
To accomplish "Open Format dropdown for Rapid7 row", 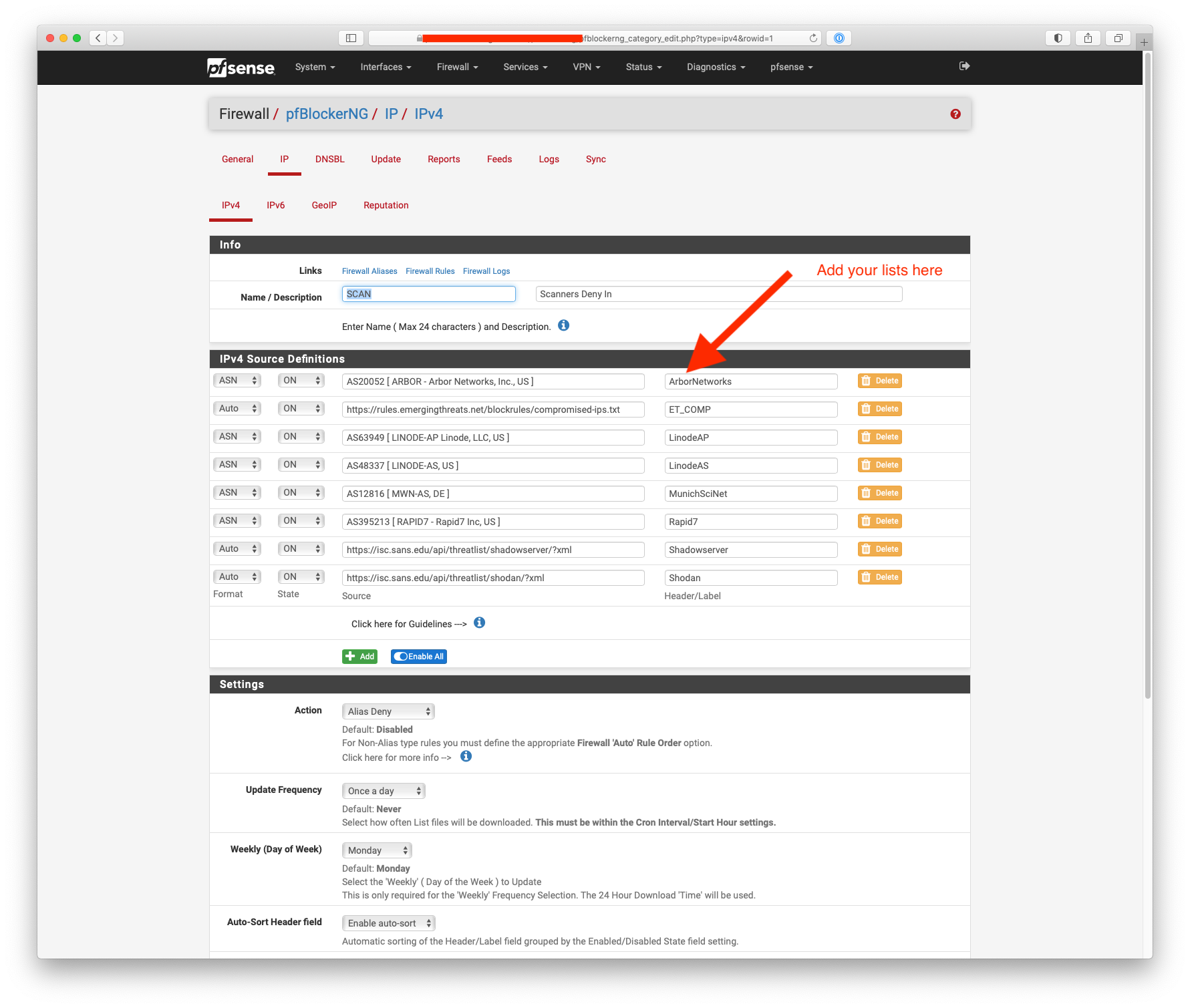I will click(x=237, y=521).
